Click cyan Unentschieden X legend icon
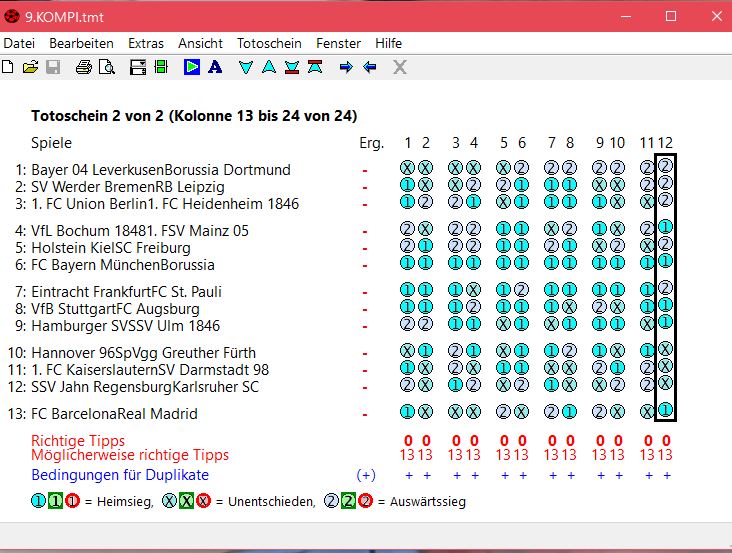The image size is (732, 553). click(169, 501)
